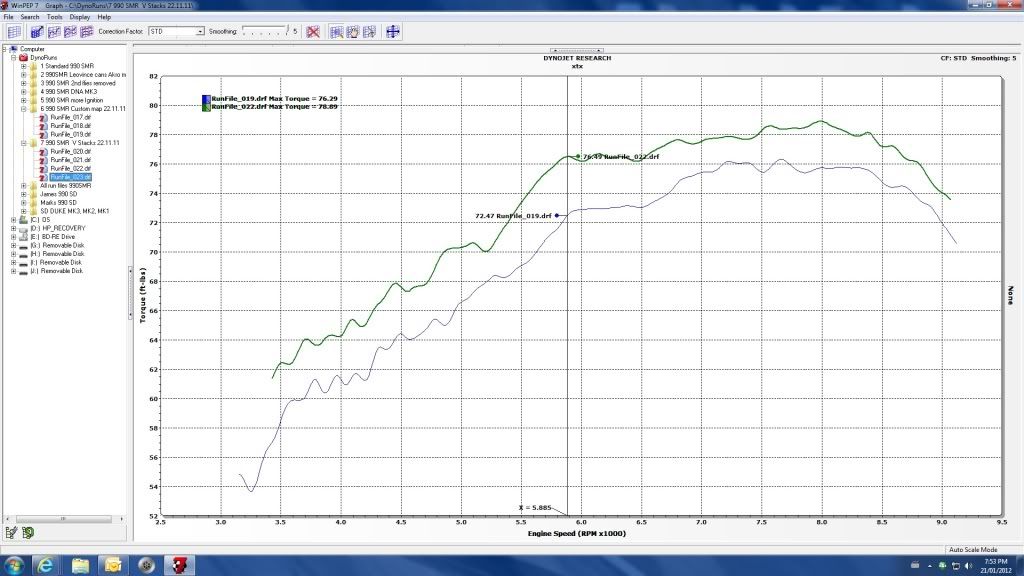Open Internet Explorer from the taskbar
The image size is (1024, 576).
[x=46, y=565]
